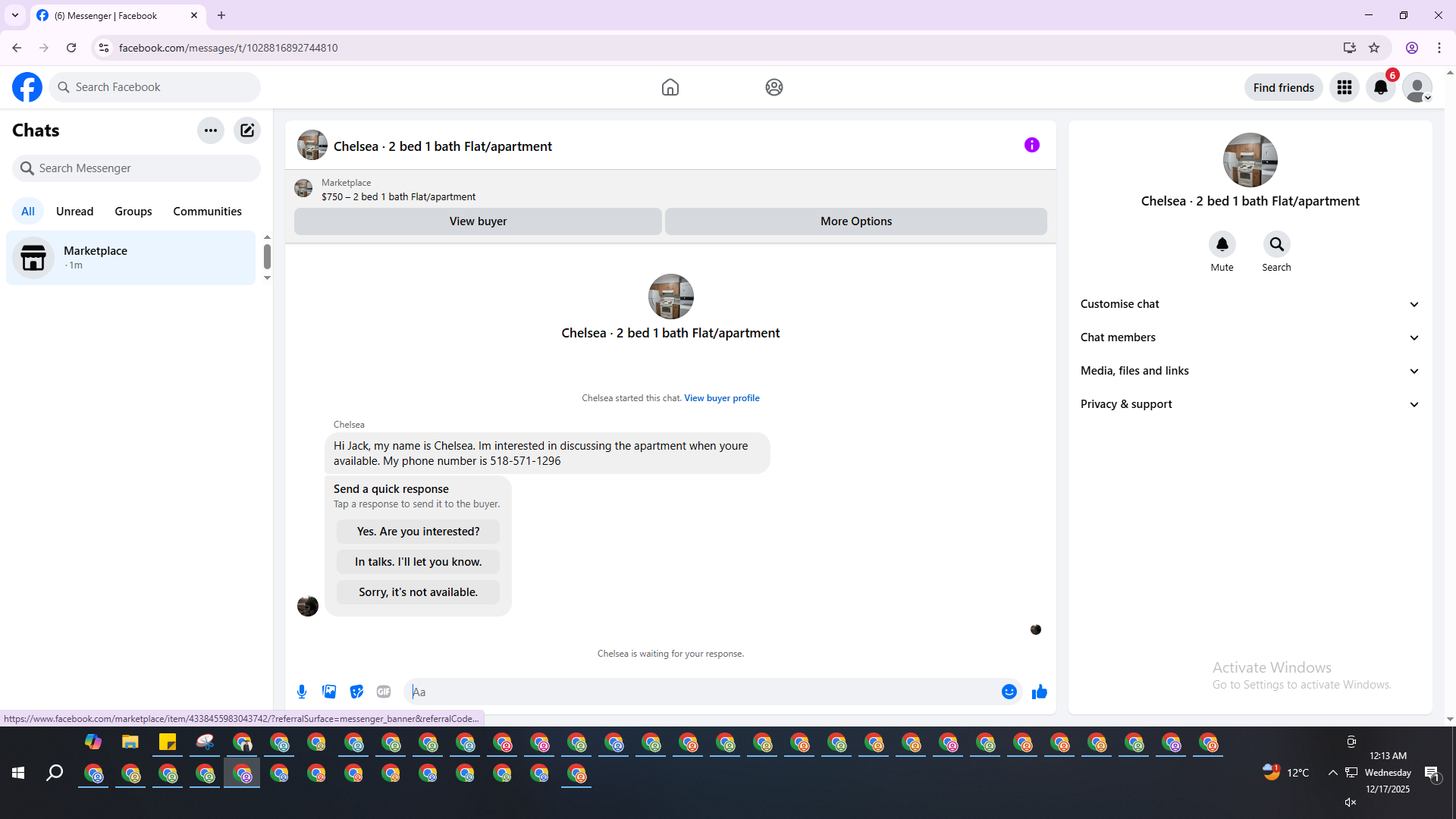Image resolution: width=1456 pixels, height=819 pixels.
Task: Open the Facebook logo home link
Action: pos(27,87)
